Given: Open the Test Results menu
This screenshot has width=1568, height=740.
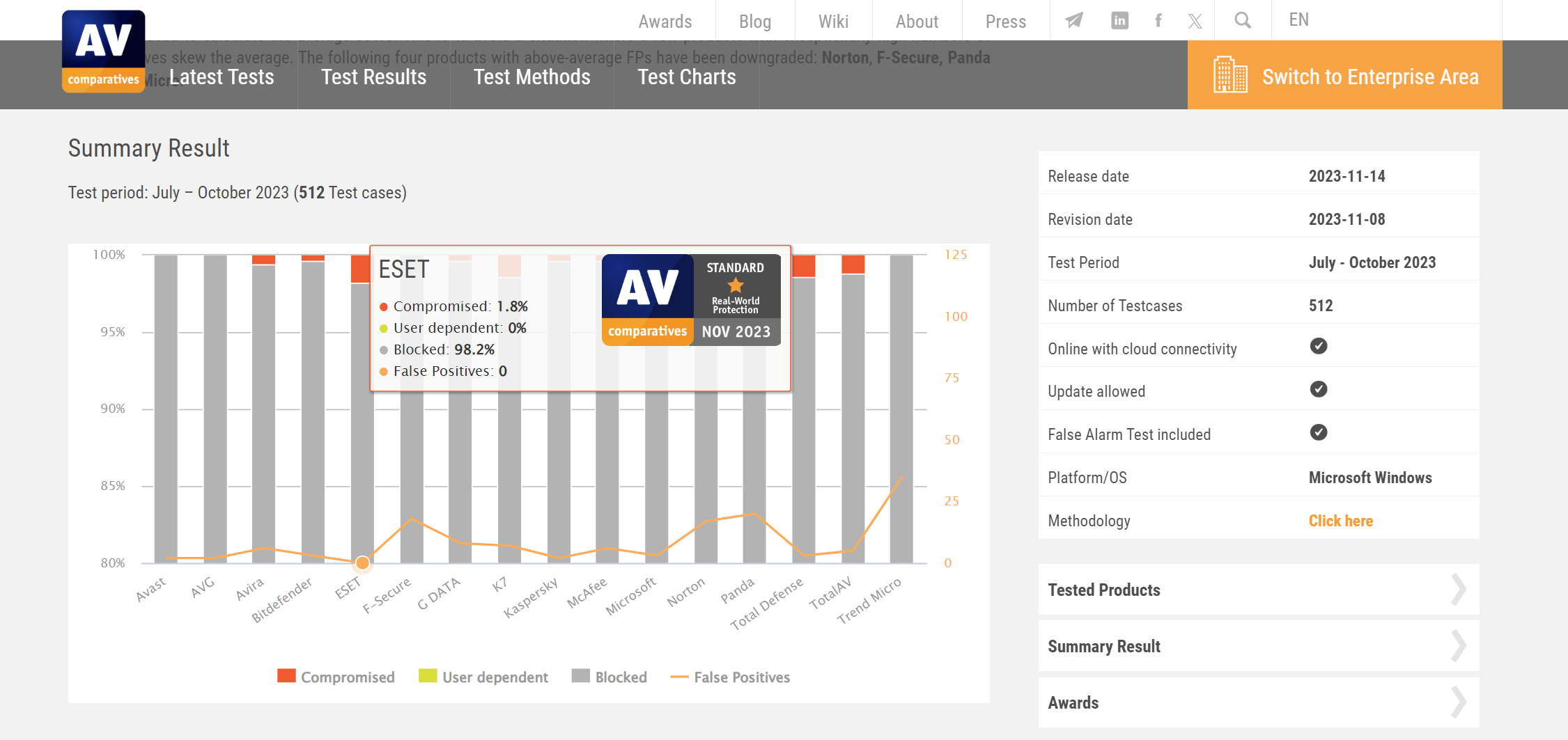Looking at the screenshot, I should click(x=373, y=77).
